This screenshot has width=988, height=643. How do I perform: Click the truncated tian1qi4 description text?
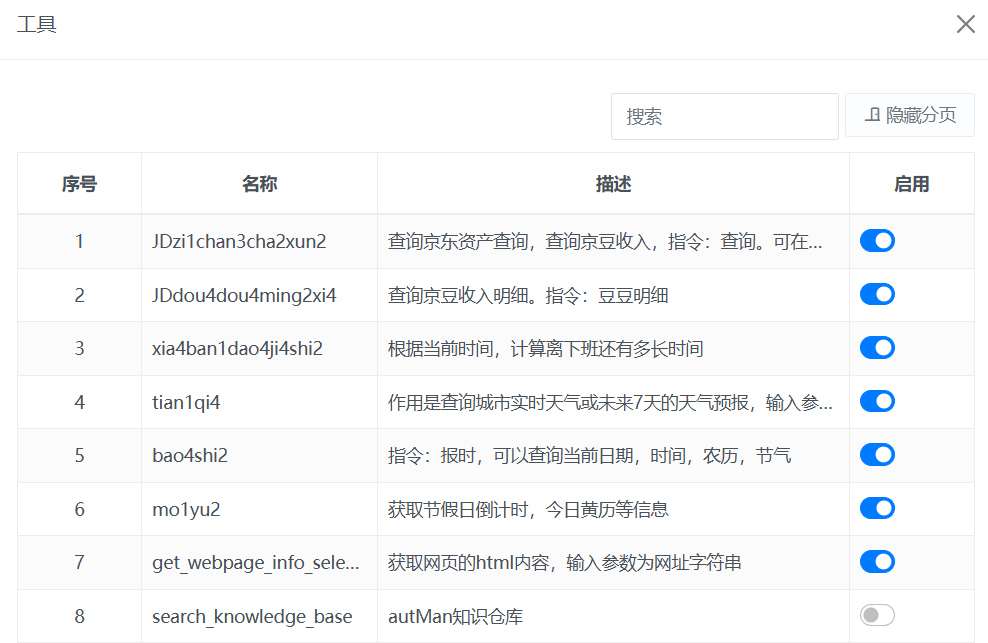(x=610, y=402)
